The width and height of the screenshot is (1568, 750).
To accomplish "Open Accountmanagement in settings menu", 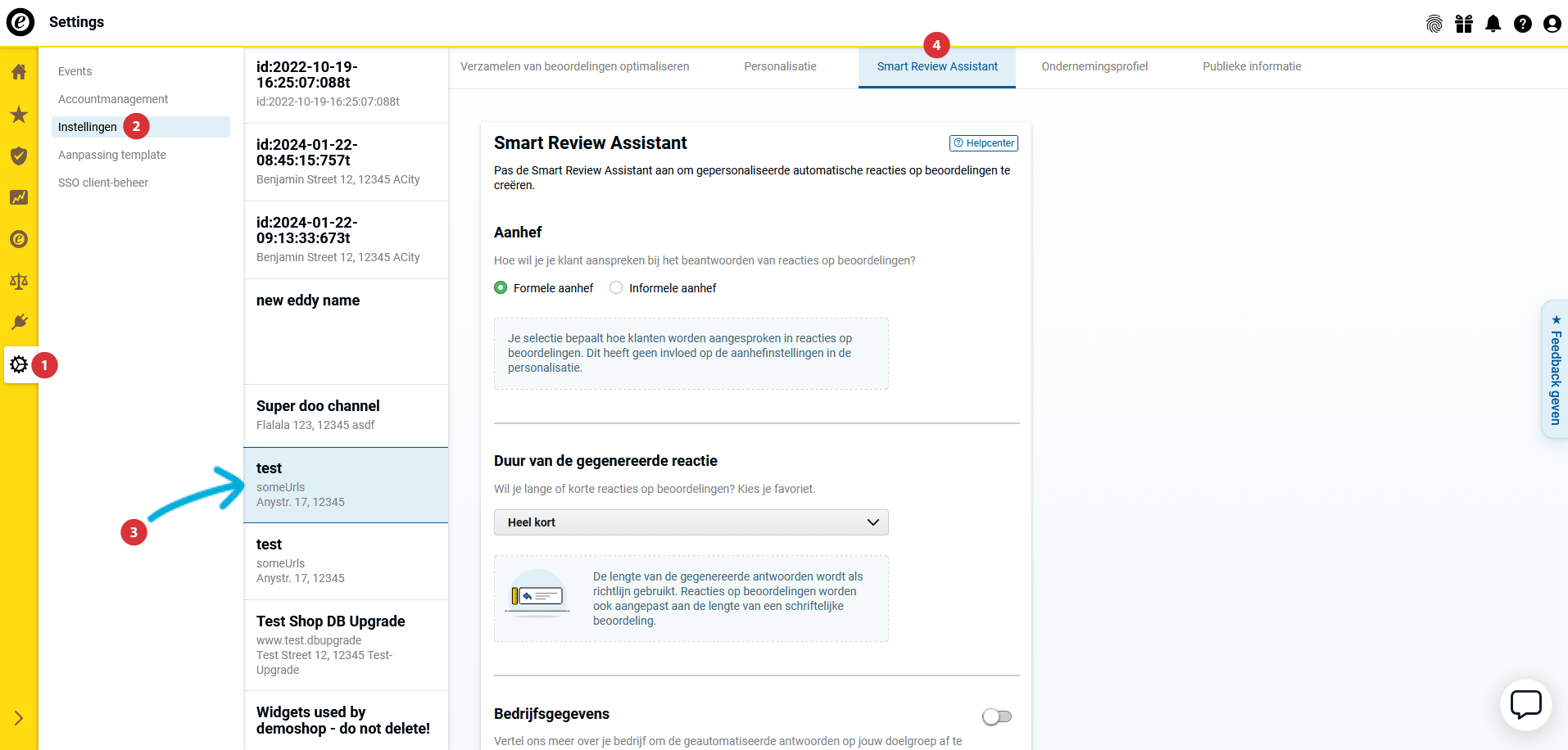I will click(113, 99).
